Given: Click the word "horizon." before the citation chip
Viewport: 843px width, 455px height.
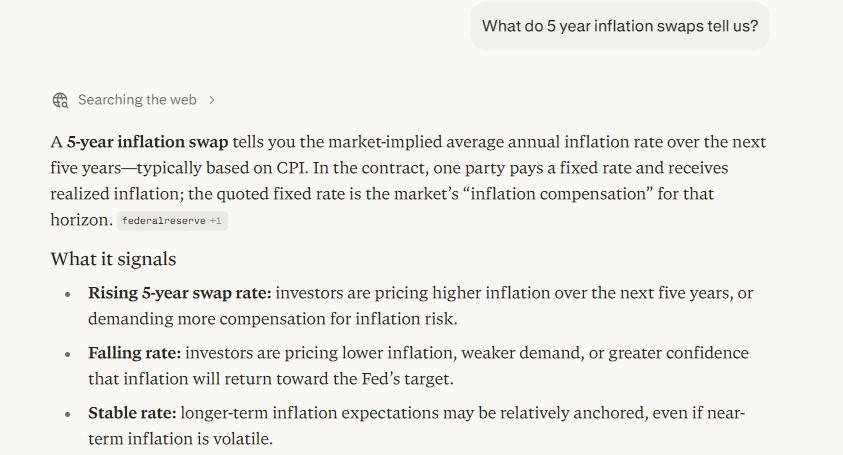Looking at the screenshot, I should pos(82,220).
